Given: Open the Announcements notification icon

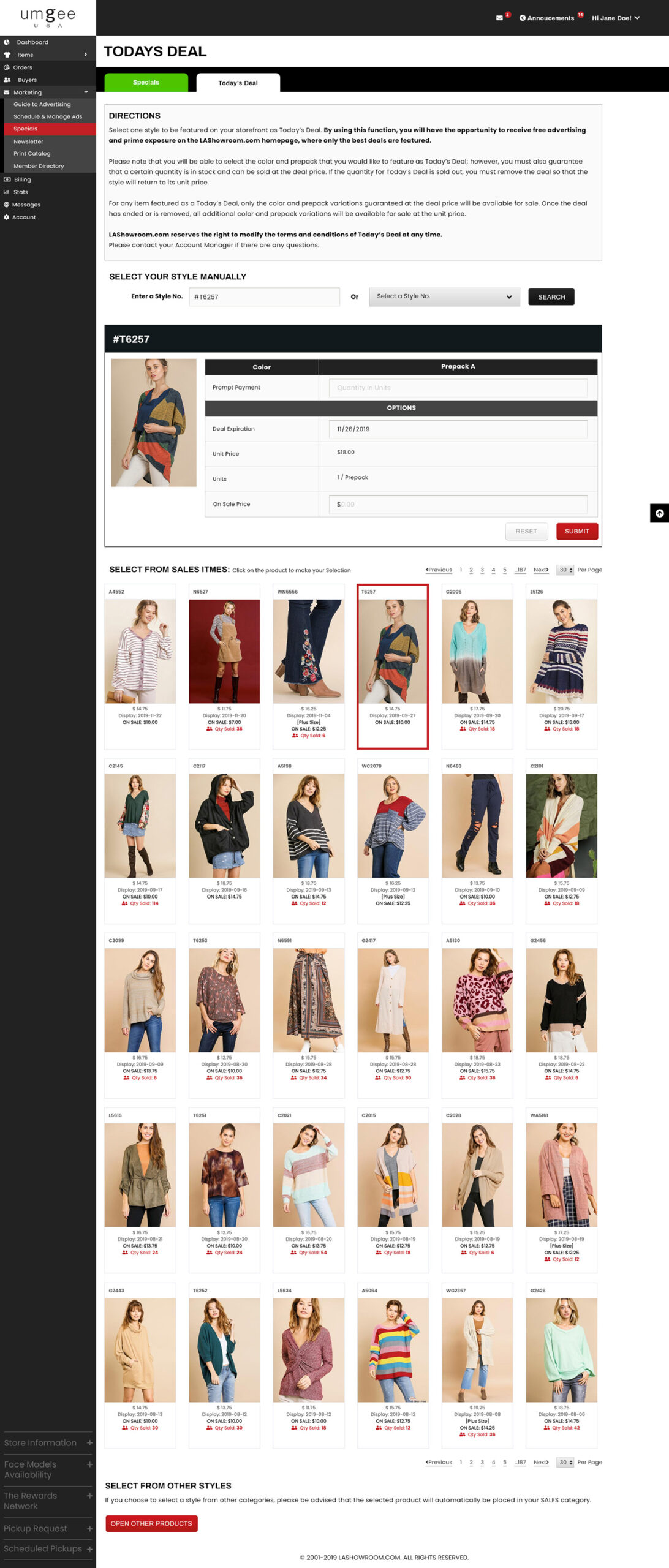Looking at the screenshot, I should click(523, 18).
